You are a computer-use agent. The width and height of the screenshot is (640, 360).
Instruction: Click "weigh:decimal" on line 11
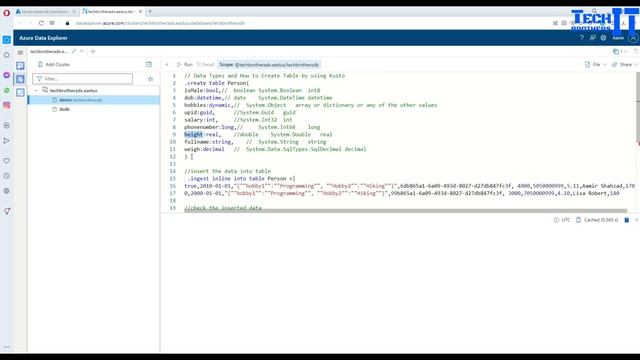(x=204, y=149)
